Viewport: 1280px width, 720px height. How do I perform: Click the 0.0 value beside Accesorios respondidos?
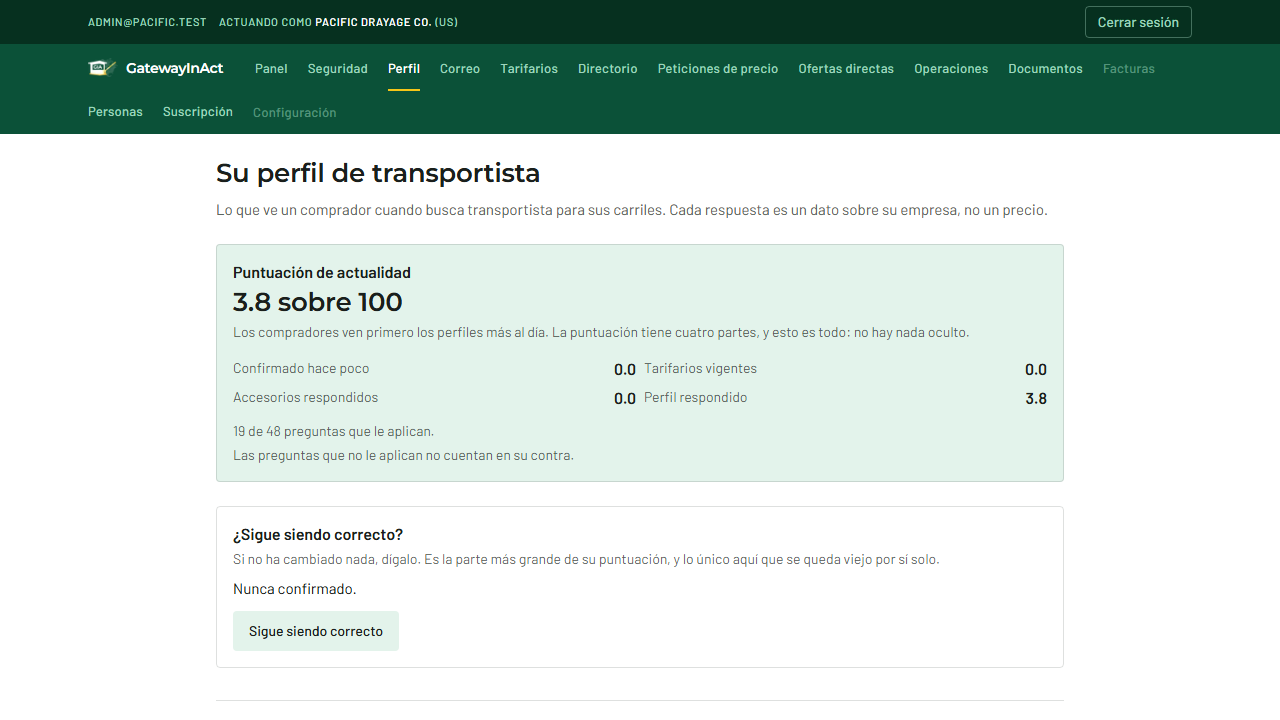[x=625, y=399]
